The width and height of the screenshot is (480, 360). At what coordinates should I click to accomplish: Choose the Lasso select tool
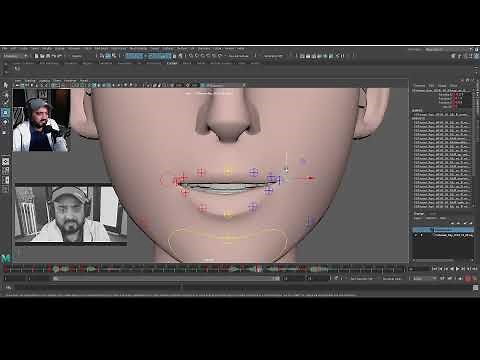[5, 95]
